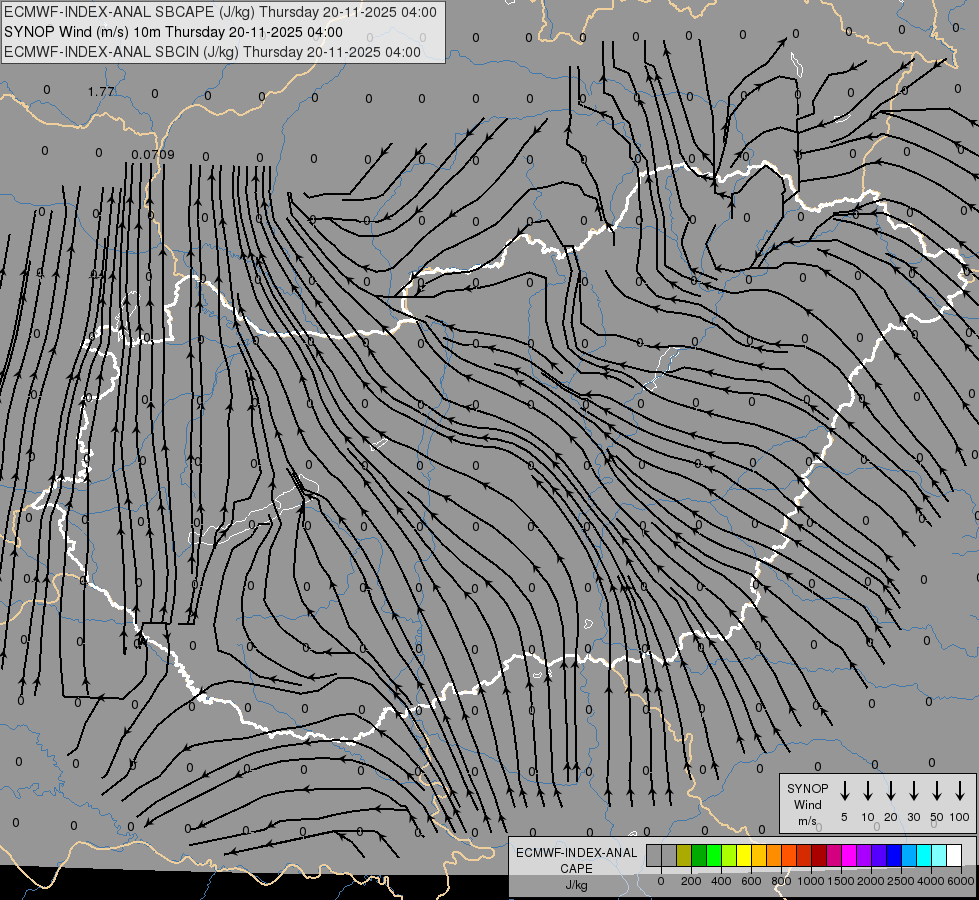This screenshot has width=979, height=900.
Task: Pick the pale light-cyan CAPE legend swatch
Action: 939,855
